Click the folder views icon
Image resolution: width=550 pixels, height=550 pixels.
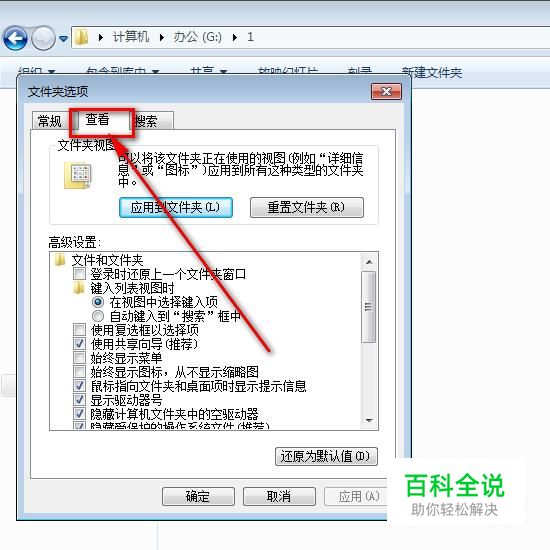coord(78,175)
